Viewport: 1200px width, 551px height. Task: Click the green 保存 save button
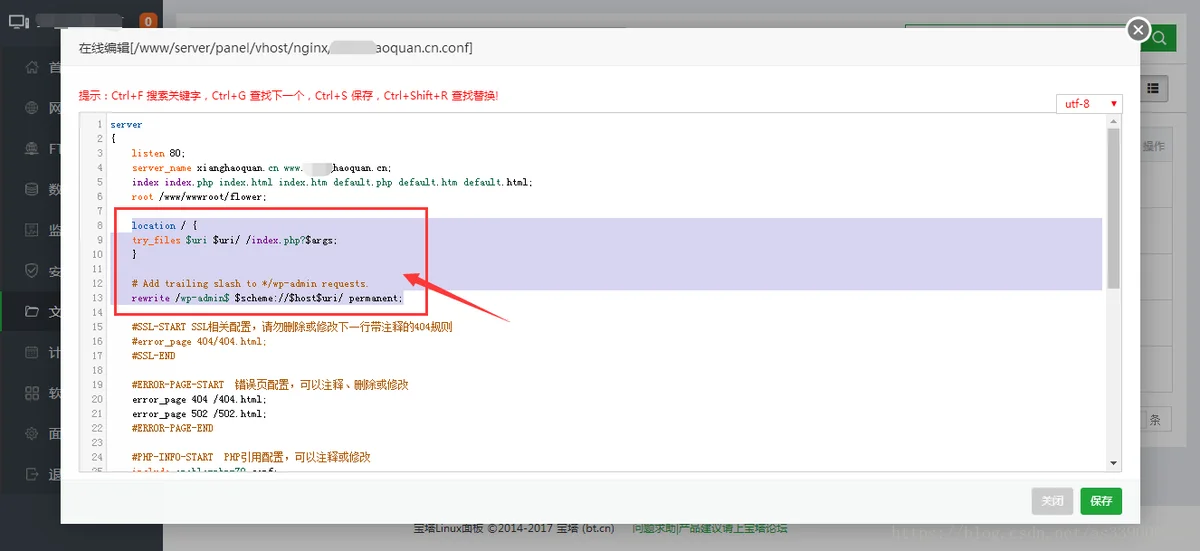[1101, 501]
